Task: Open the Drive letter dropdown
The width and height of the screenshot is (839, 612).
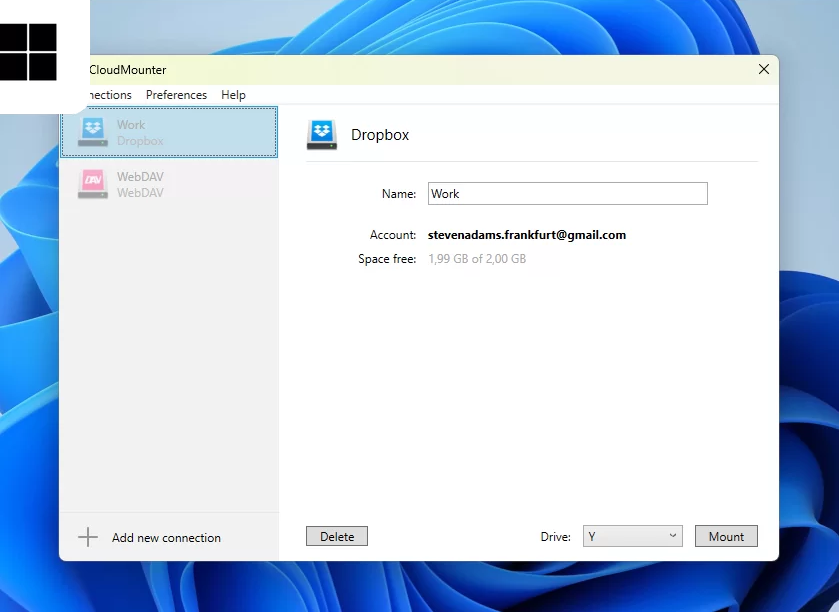Action: 632,536
